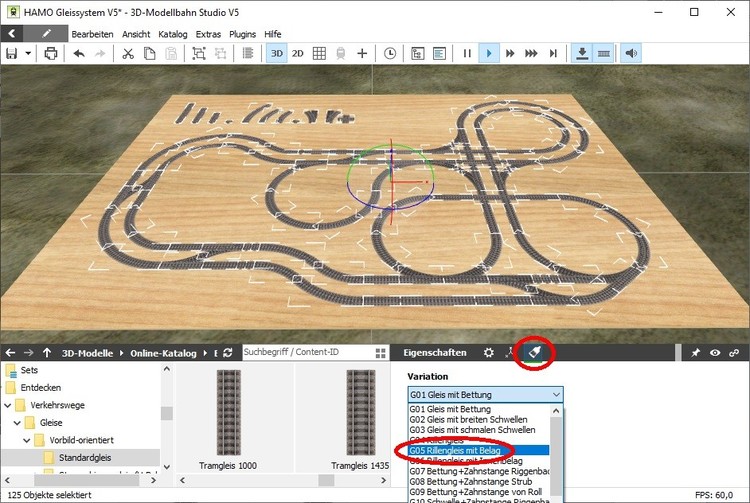750x503 pixels.
Task: Choose G08 Bettung+Zahnstange Strub variation
Action: point(471,481)
